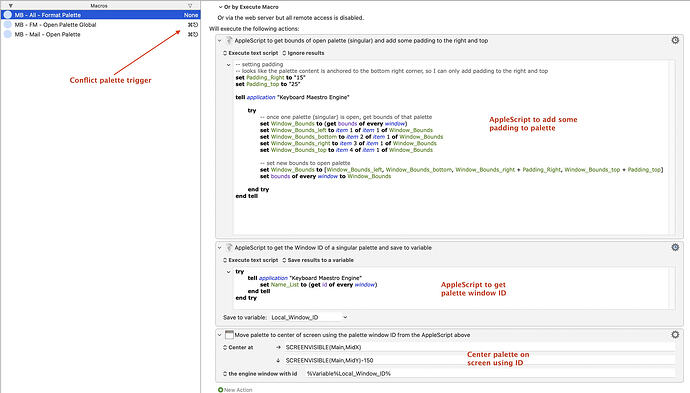Click the SCREENVISIBLE(Main,MidY)-150 field
Image resolution: width=690 pixels, height=393 pixels.
pos(479,360)
